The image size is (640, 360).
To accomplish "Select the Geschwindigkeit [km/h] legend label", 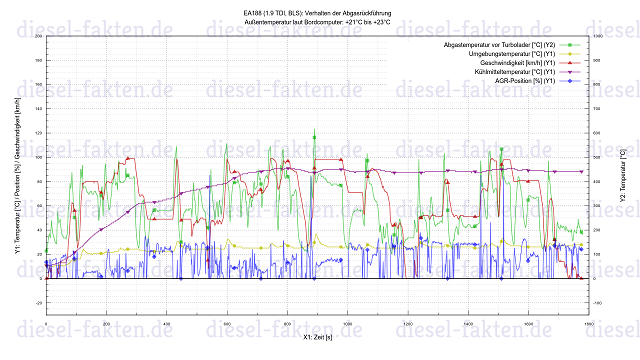I will pos(518,63).
